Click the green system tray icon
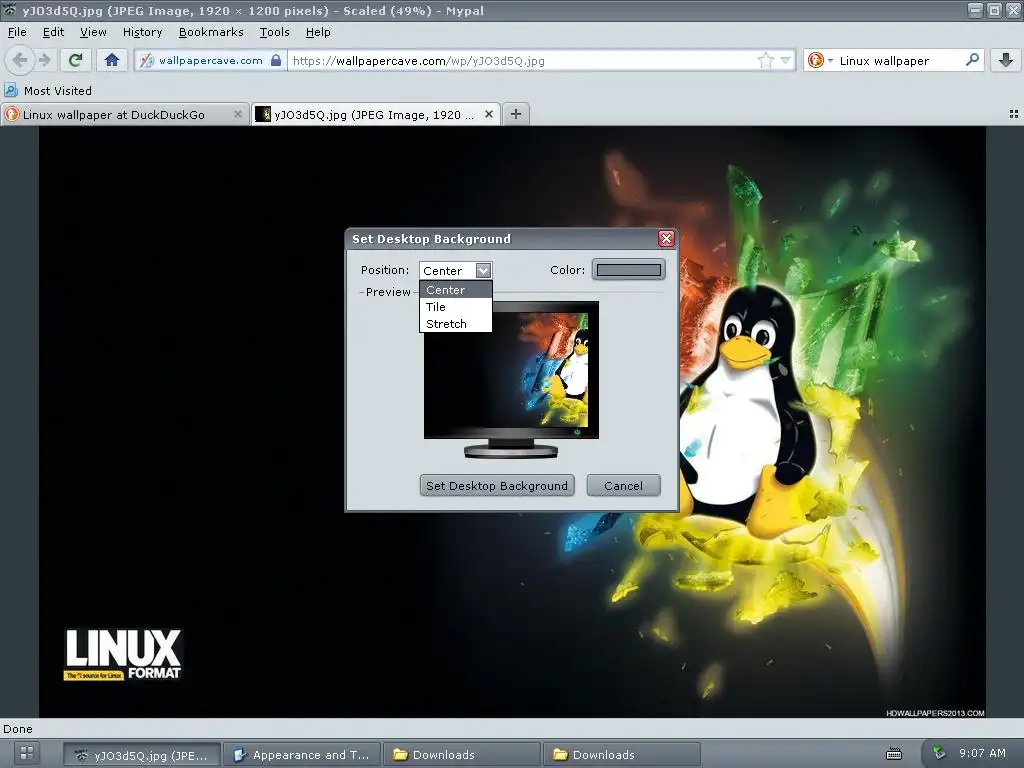This screenshot has width=1024, height=768. pyautogui.click(x=938, y=753)
